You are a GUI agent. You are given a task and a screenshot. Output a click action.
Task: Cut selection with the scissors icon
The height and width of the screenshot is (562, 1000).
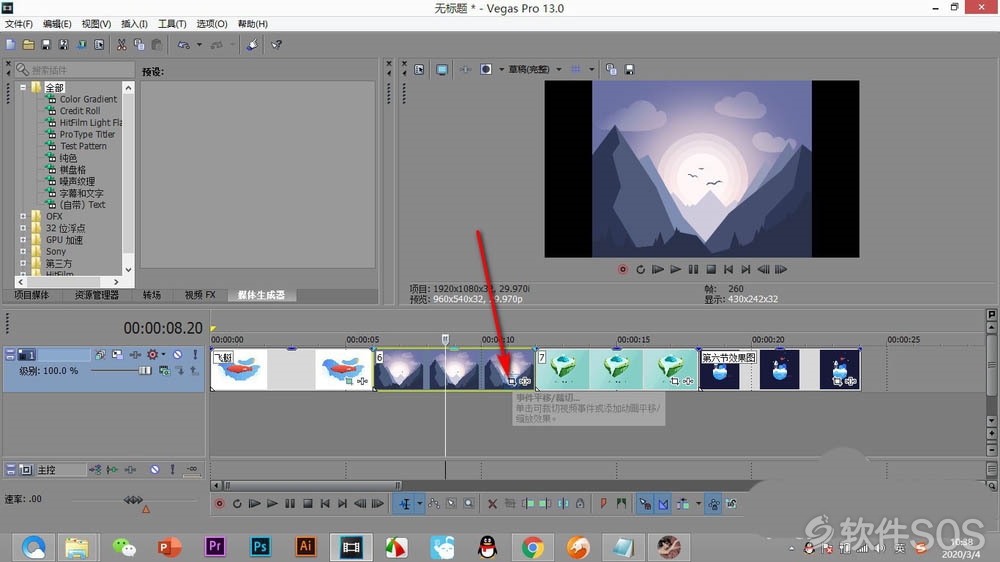click(121, 45)
